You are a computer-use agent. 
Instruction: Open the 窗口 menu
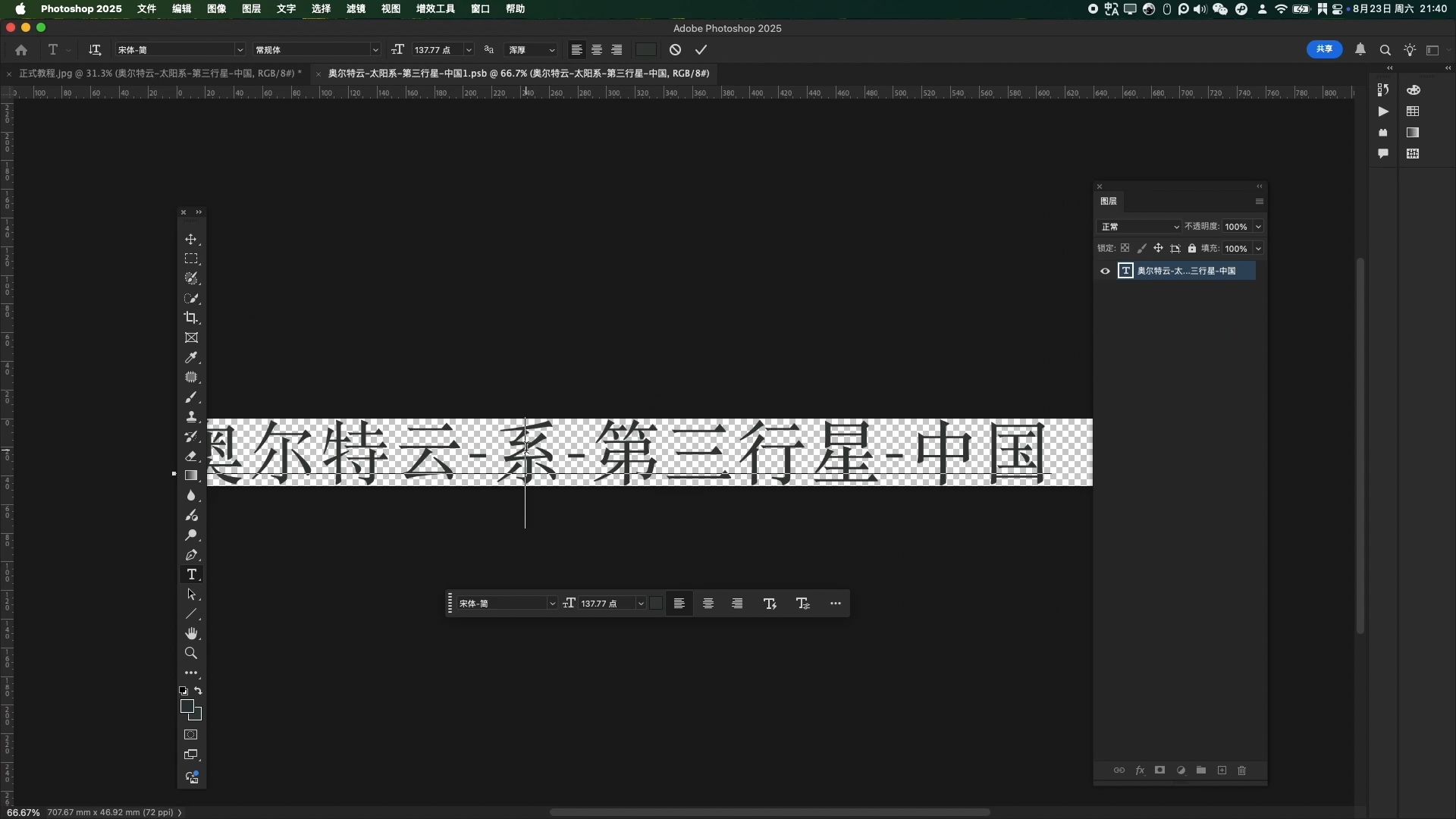tap(480, 8)
